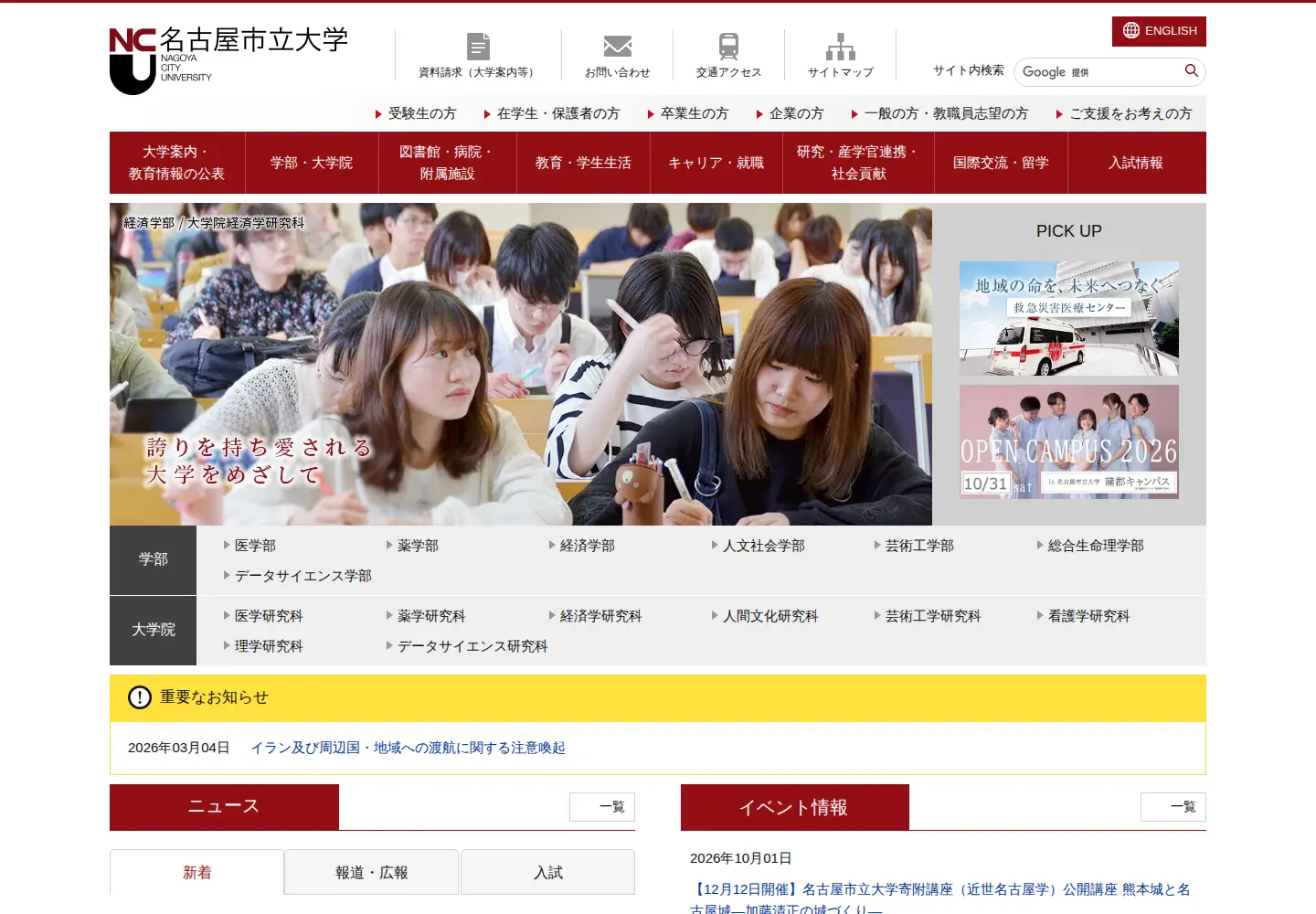This screenshot has height=914, width=1316.
Task: Click the 資料請求（大学案内等） label
Action: pyautogui.click(x=478, y=72)
